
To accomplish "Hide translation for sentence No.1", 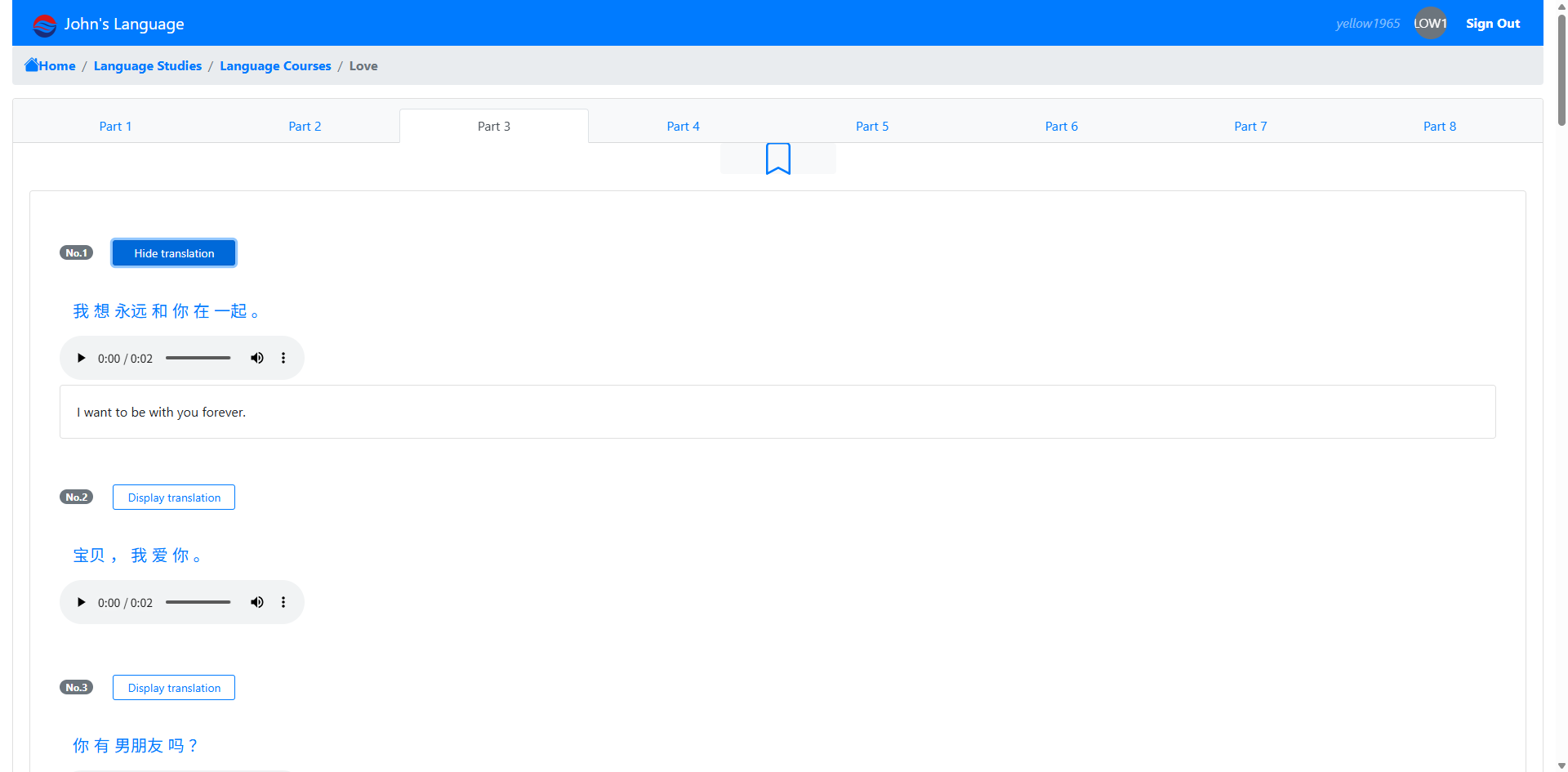I will coord(174,253).
